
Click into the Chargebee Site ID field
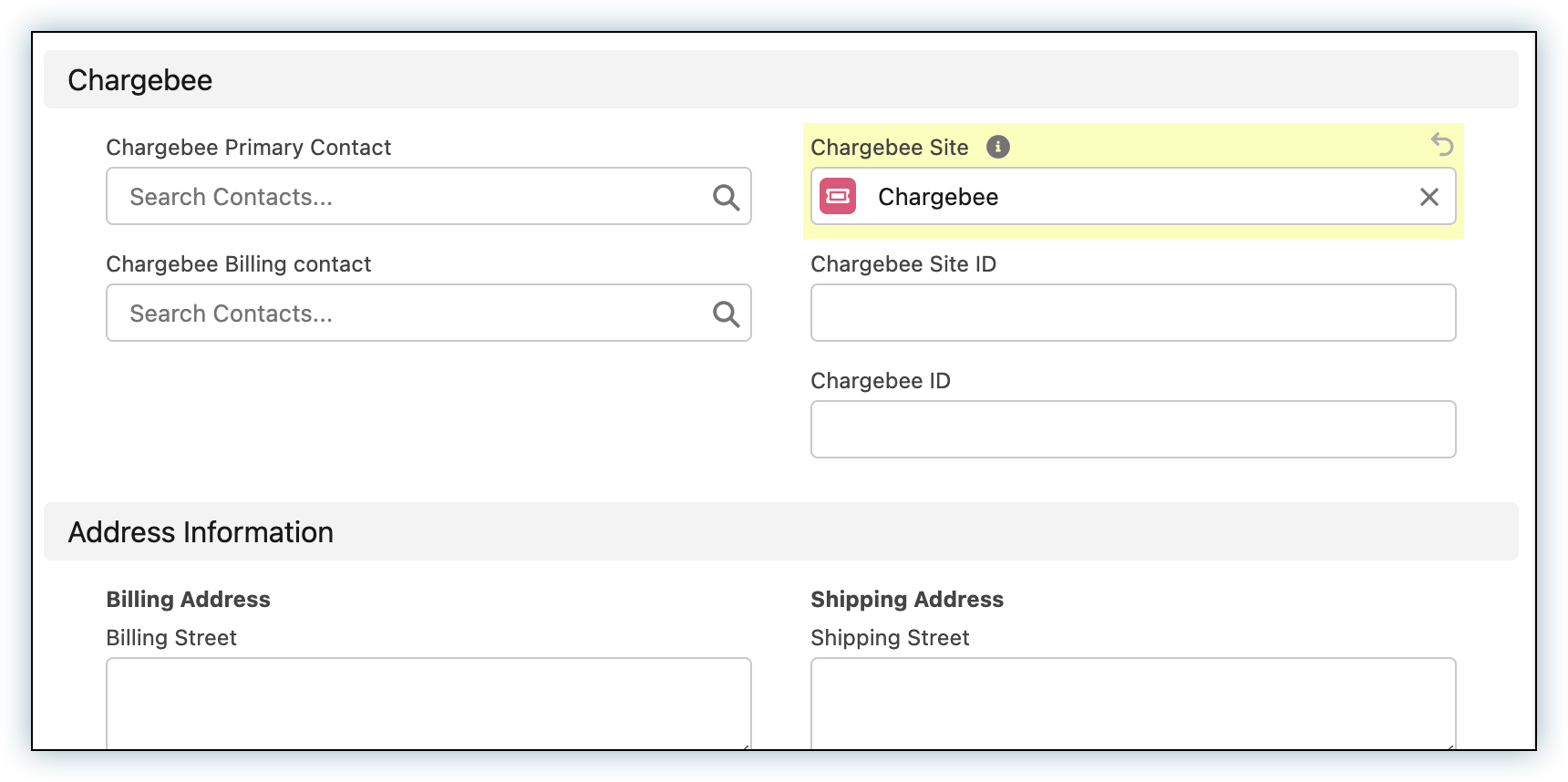point(1133,313)
